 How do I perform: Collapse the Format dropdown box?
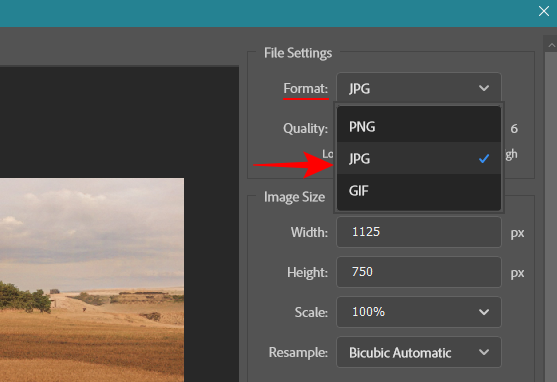click(419, 88)
